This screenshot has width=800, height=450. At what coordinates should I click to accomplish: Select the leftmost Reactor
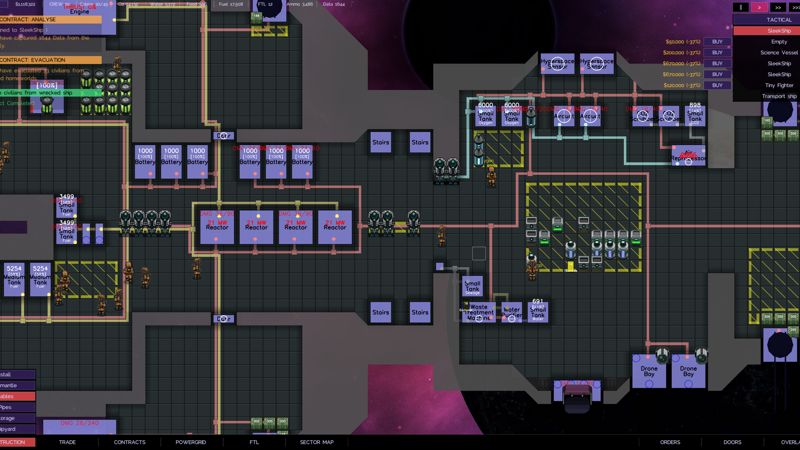217,227
